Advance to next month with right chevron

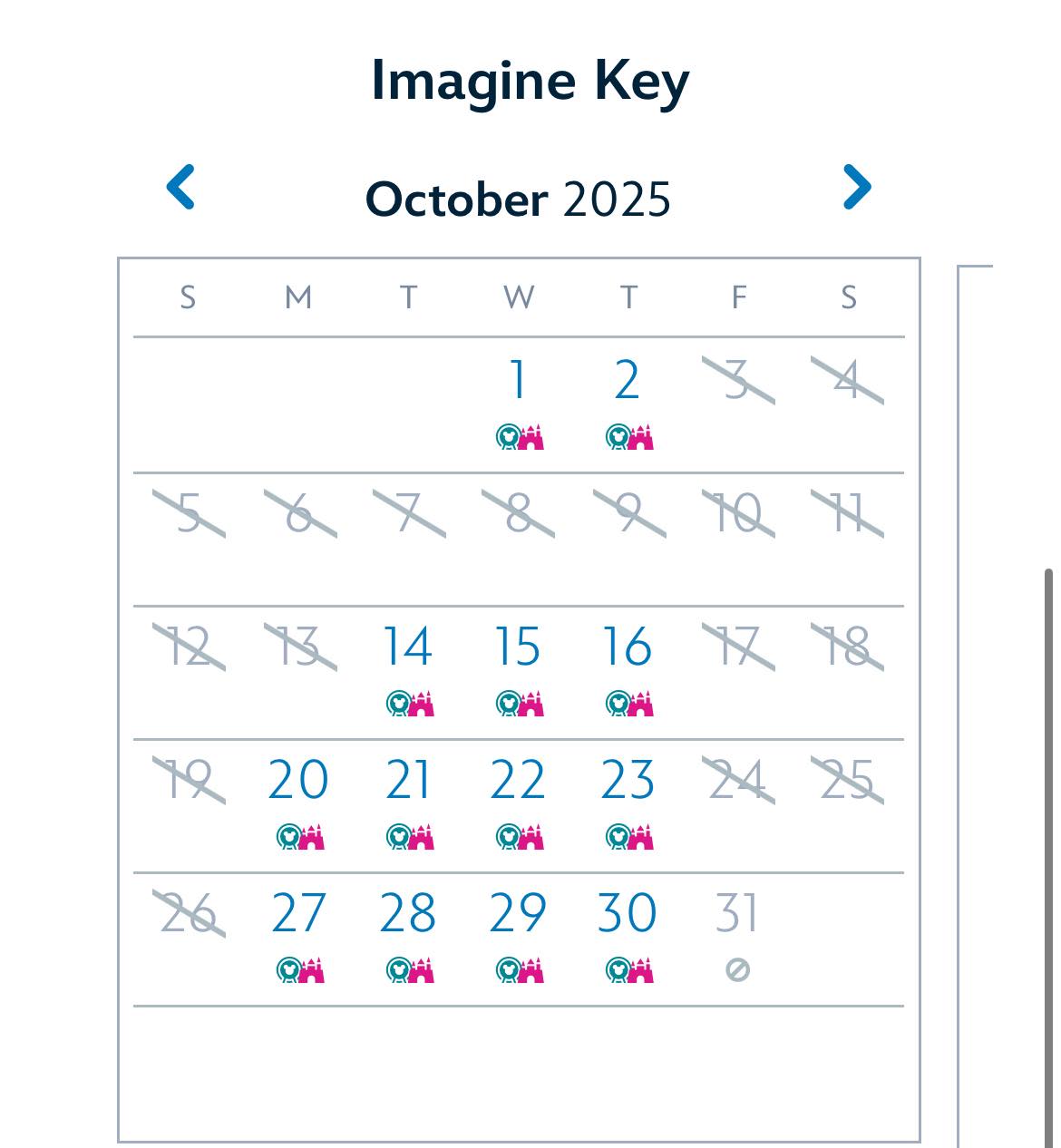pyautogui.click(x=857, y=187)
